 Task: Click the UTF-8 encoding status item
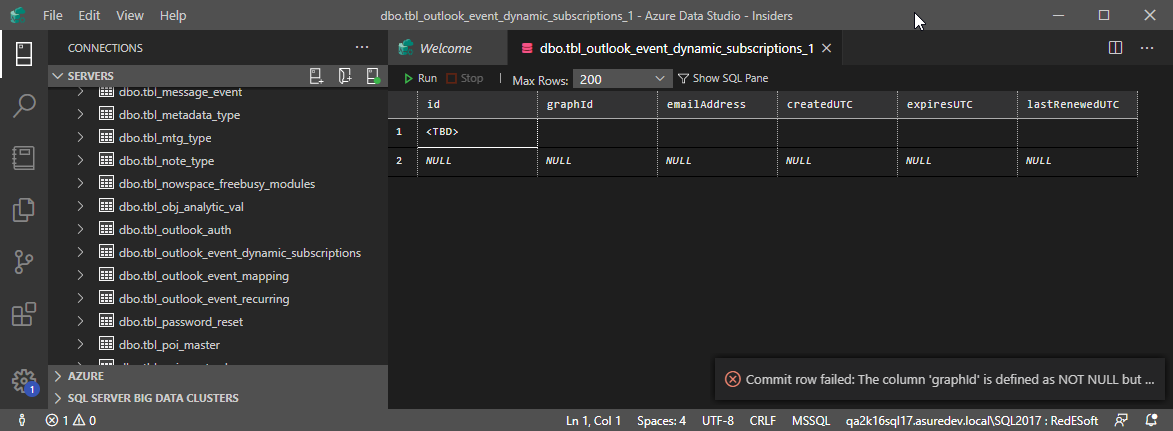(717, 421)
